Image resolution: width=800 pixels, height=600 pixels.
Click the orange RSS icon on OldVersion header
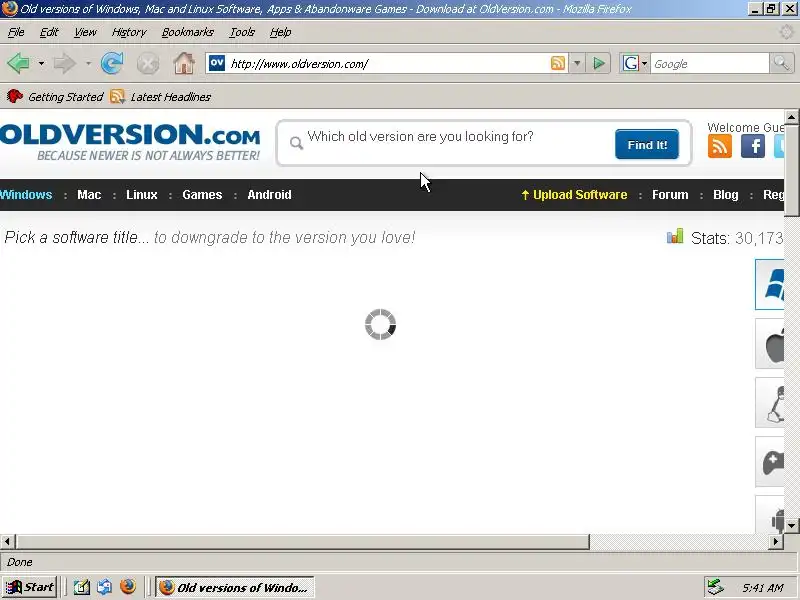(x=719, y=146)
